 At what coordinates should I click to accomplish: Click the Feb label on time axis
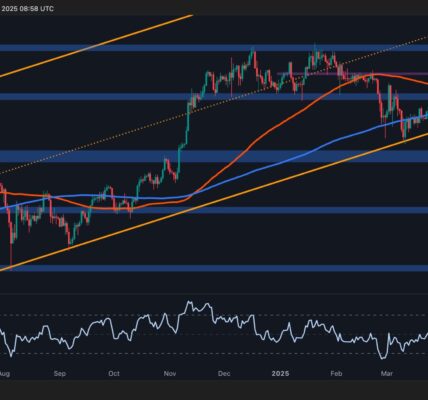click(336, 374)
